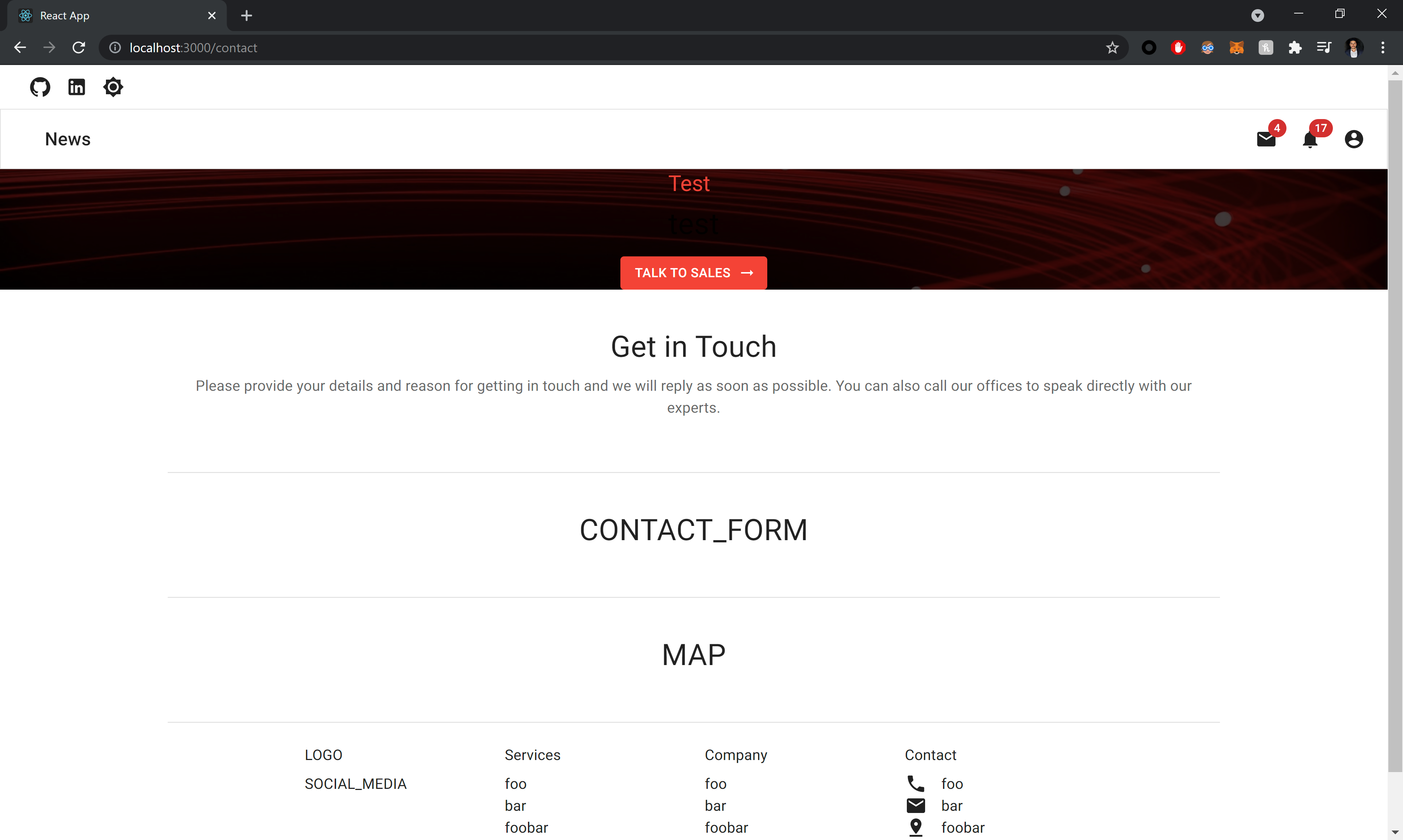Bookmark the page with the star icon
This screenshot has width=1403, height=840.
pyautogui.click(x=1112, y=47)
